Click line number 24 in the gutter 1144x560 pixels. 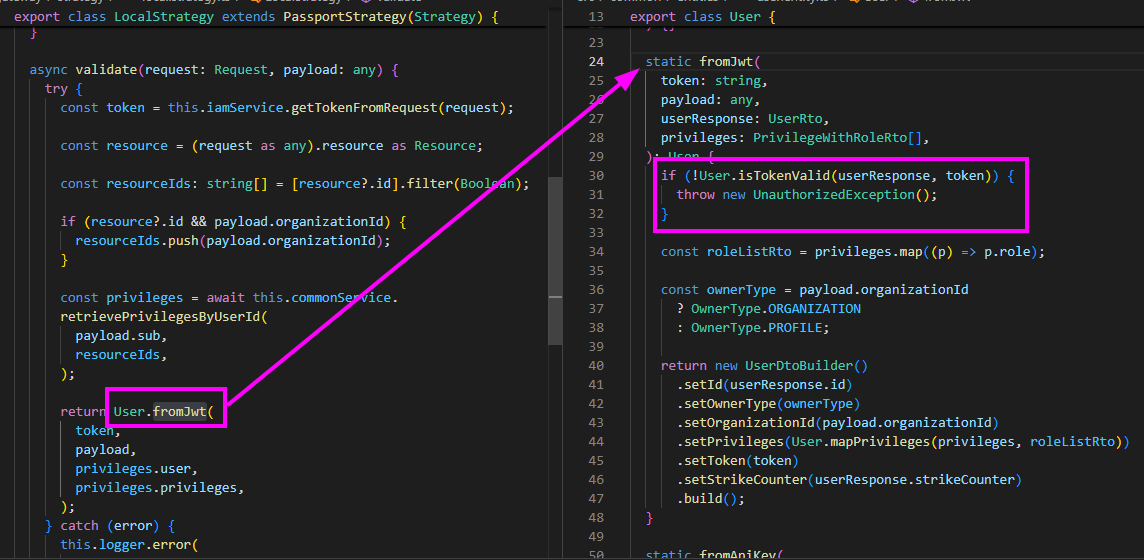[596, 61]
